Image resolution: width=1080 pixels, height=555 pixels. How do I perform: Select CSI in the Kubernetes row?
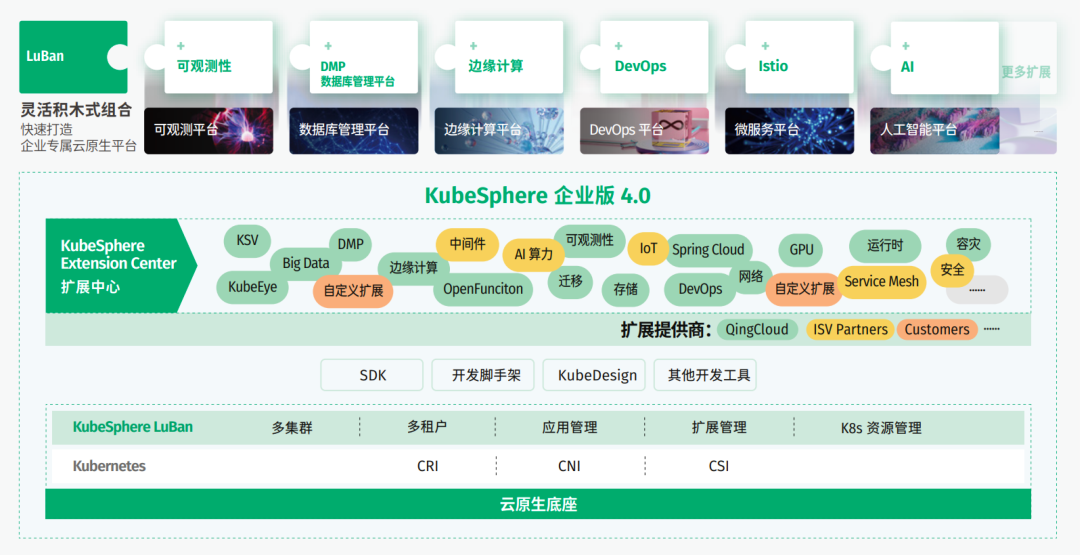point(718,466)
